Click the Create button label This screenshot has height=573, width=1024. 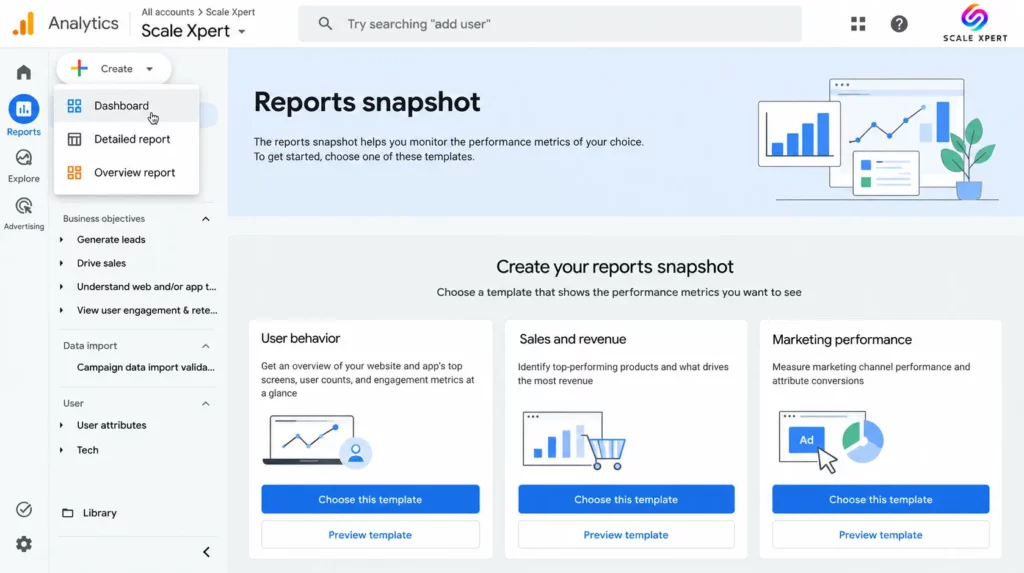[116, 69]
